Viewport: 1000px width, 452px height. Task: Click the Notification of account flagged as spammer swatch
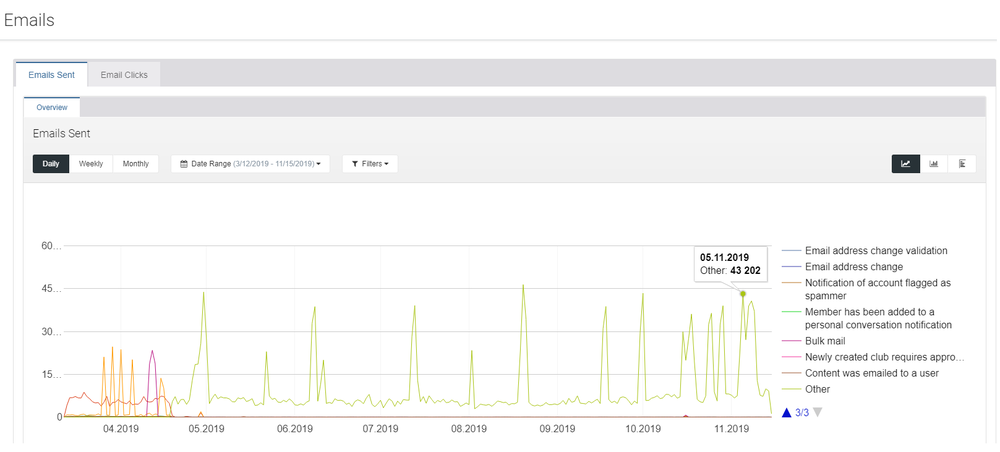tap(791, 283)
